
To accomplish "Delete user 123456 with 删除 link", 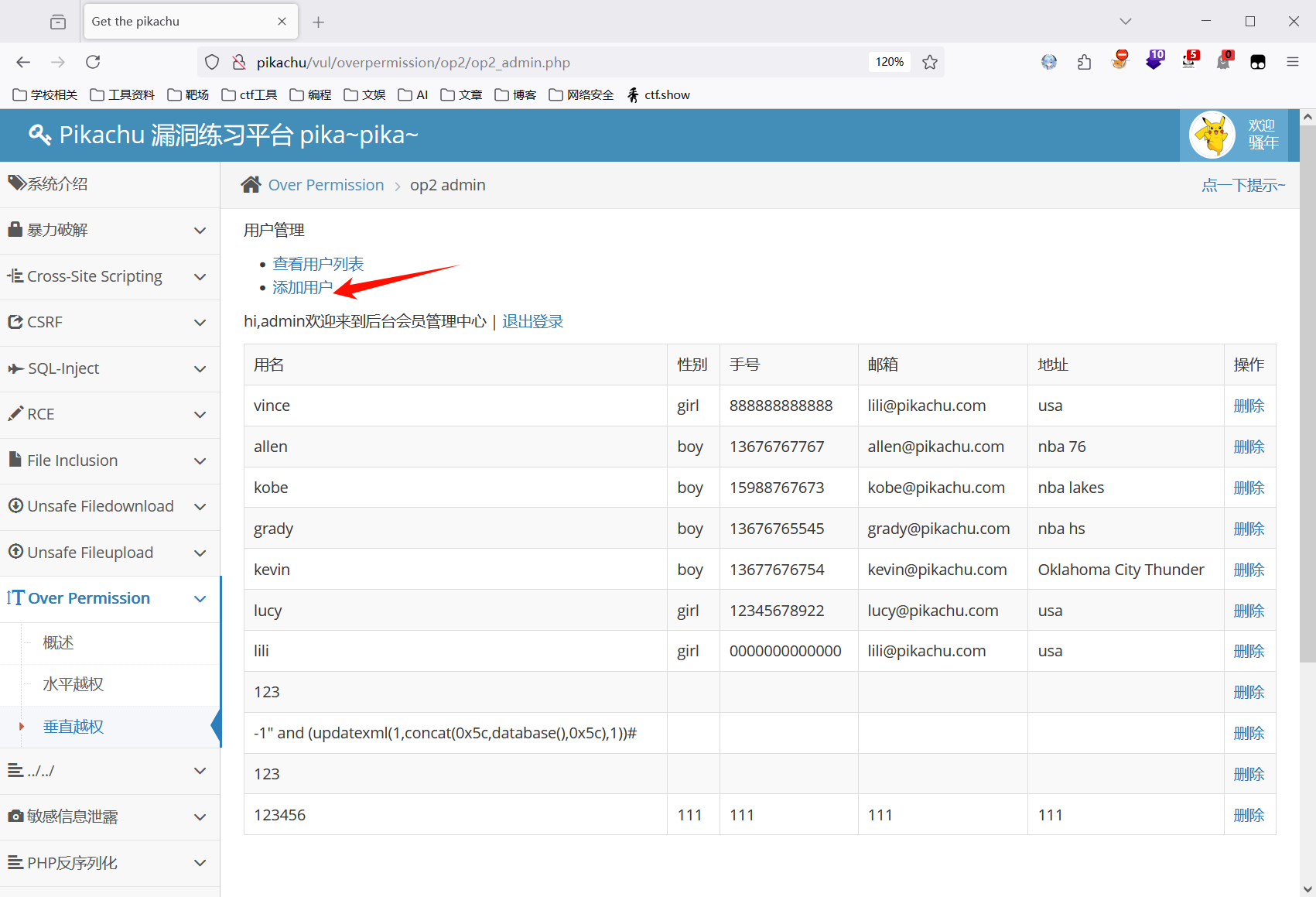I will point(1249,815).
